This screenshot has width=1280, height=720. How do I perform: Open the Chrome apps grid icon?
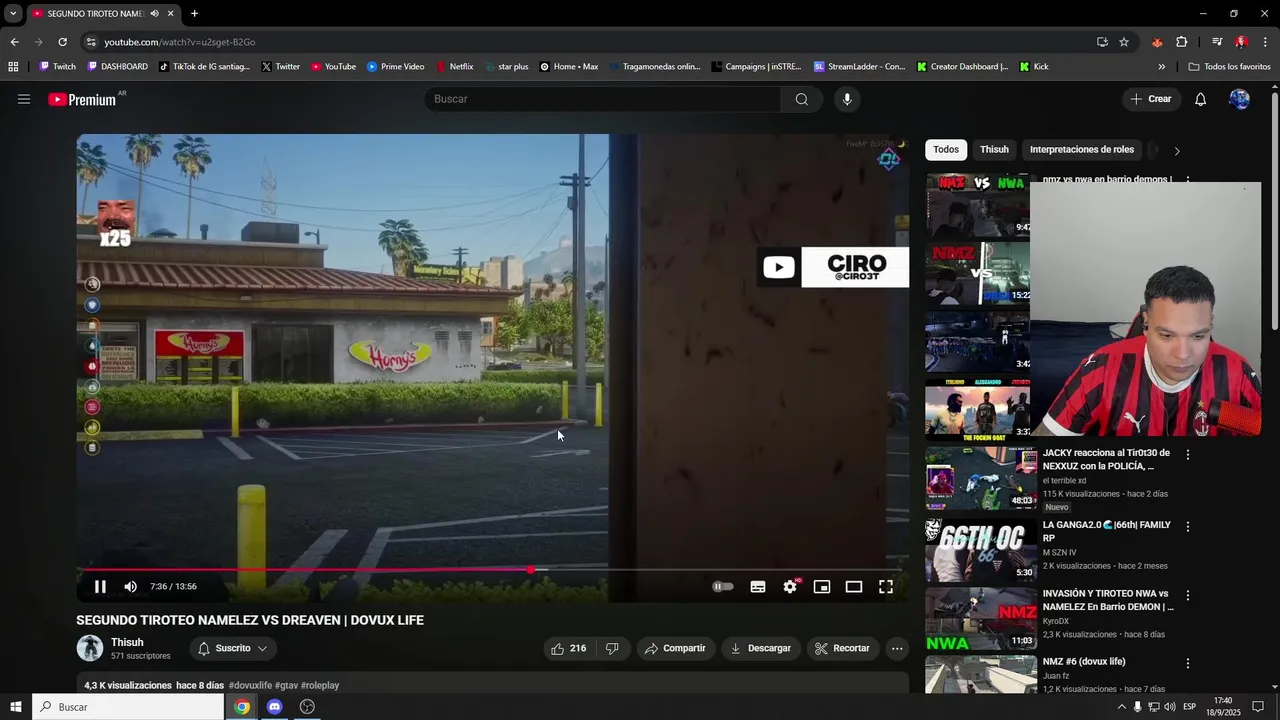click(x=13, y=67)
